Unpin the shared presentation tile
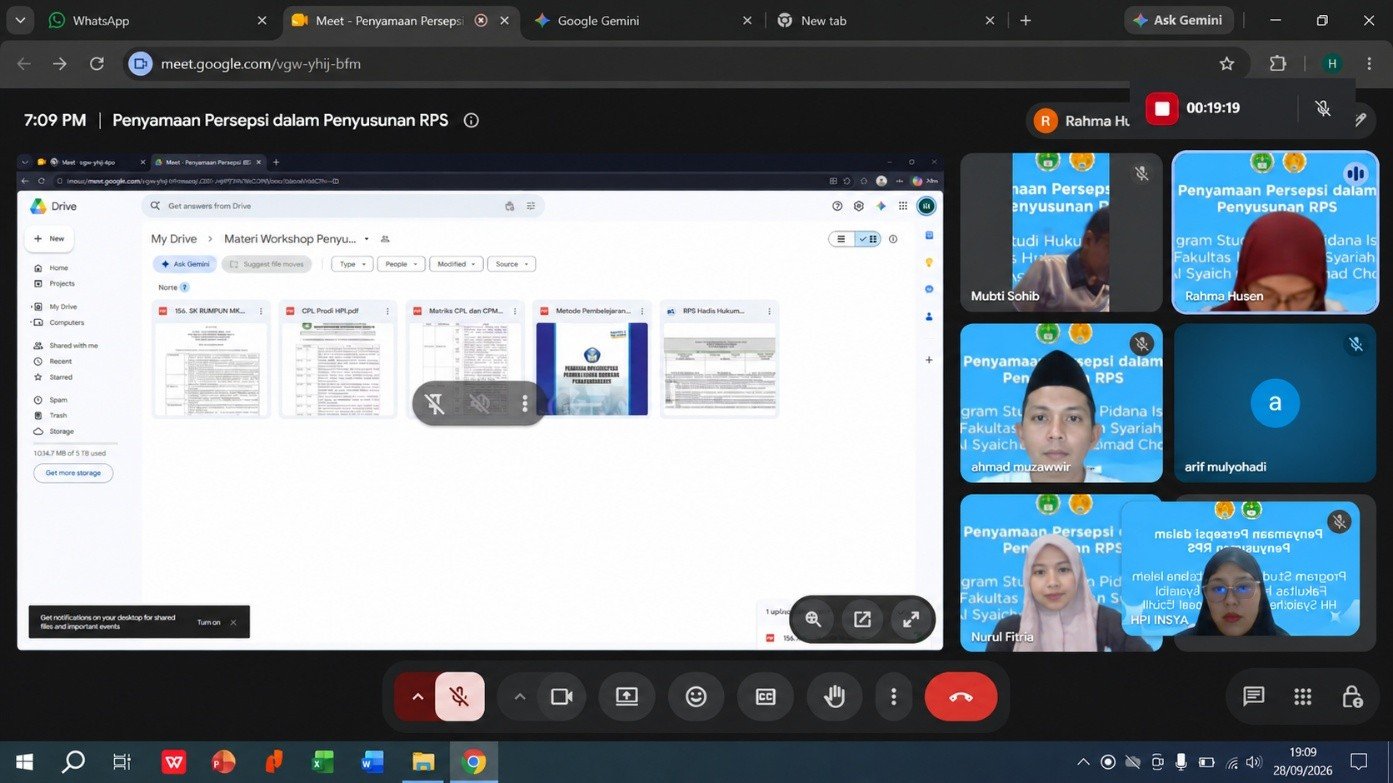This screenshot has height=783, width=1393. coord(435,404)
